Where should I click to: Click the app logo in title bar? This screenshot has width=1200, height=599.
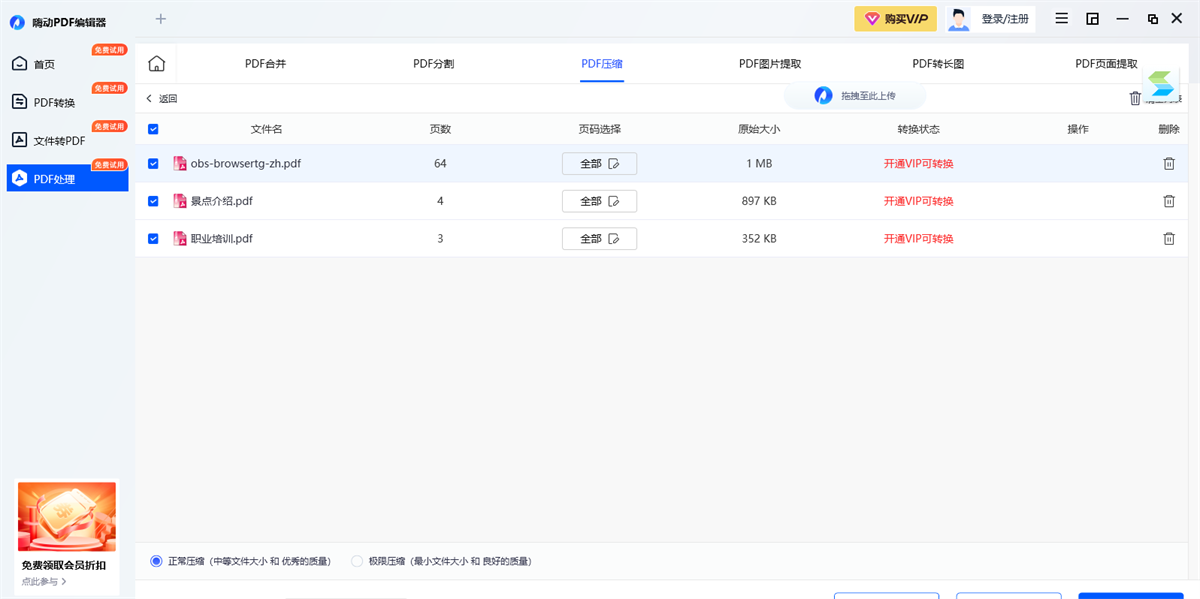(x=17, y=22)
